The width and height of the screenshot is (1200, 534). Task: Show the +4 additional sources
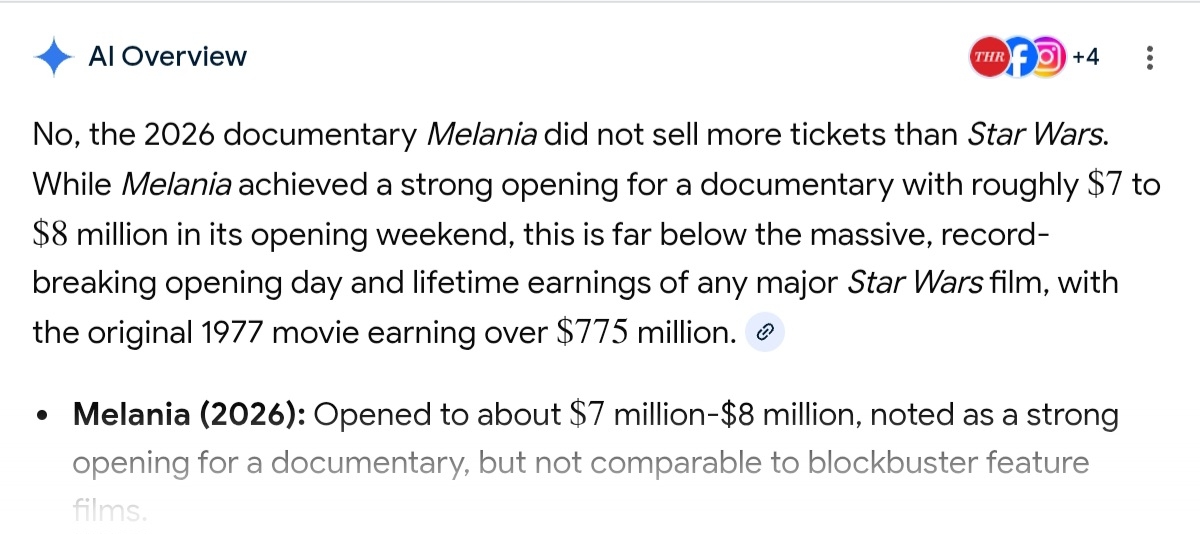coord(1085,57)
